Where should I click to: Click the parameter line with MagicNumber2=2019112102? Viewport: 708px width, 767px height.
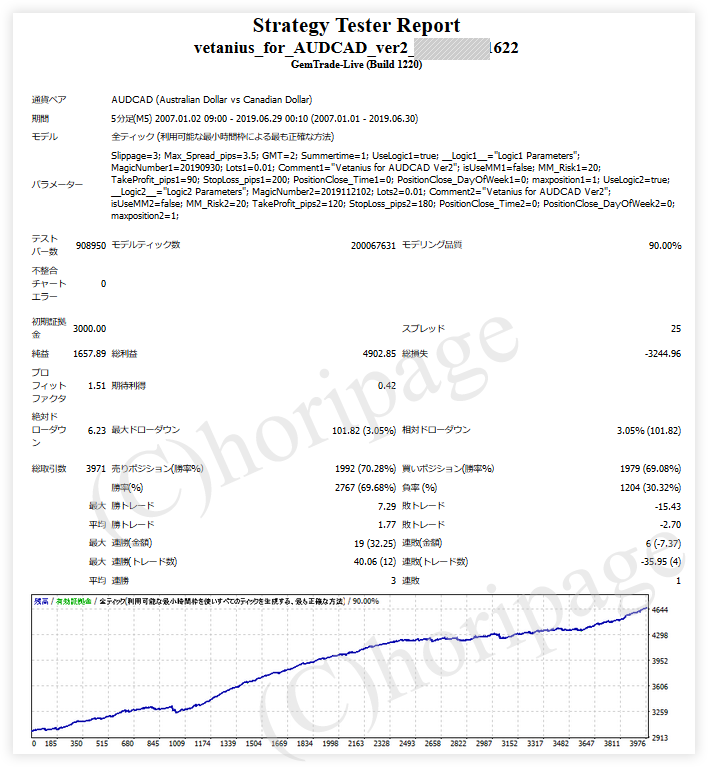pos(361,192)
